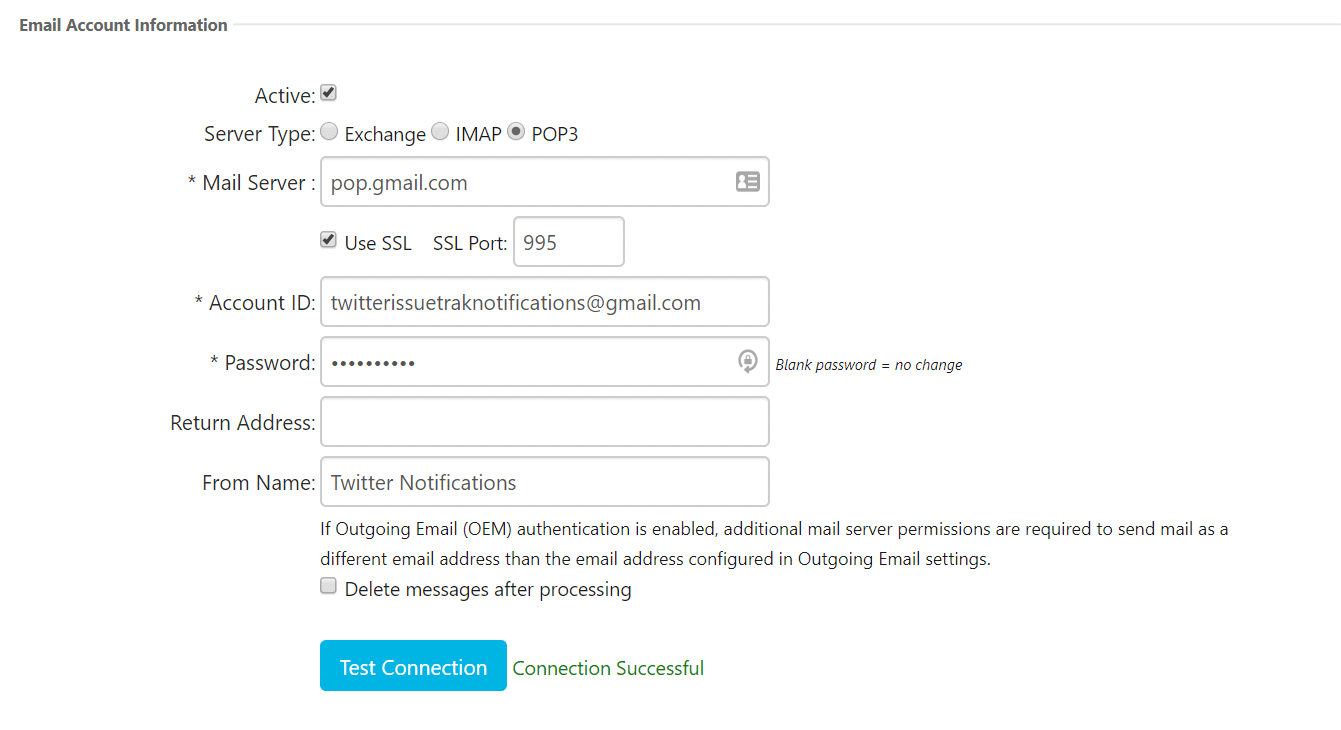
Task: Click the Test Connection button
Action: pyautogui.click(x=413, y=666)
